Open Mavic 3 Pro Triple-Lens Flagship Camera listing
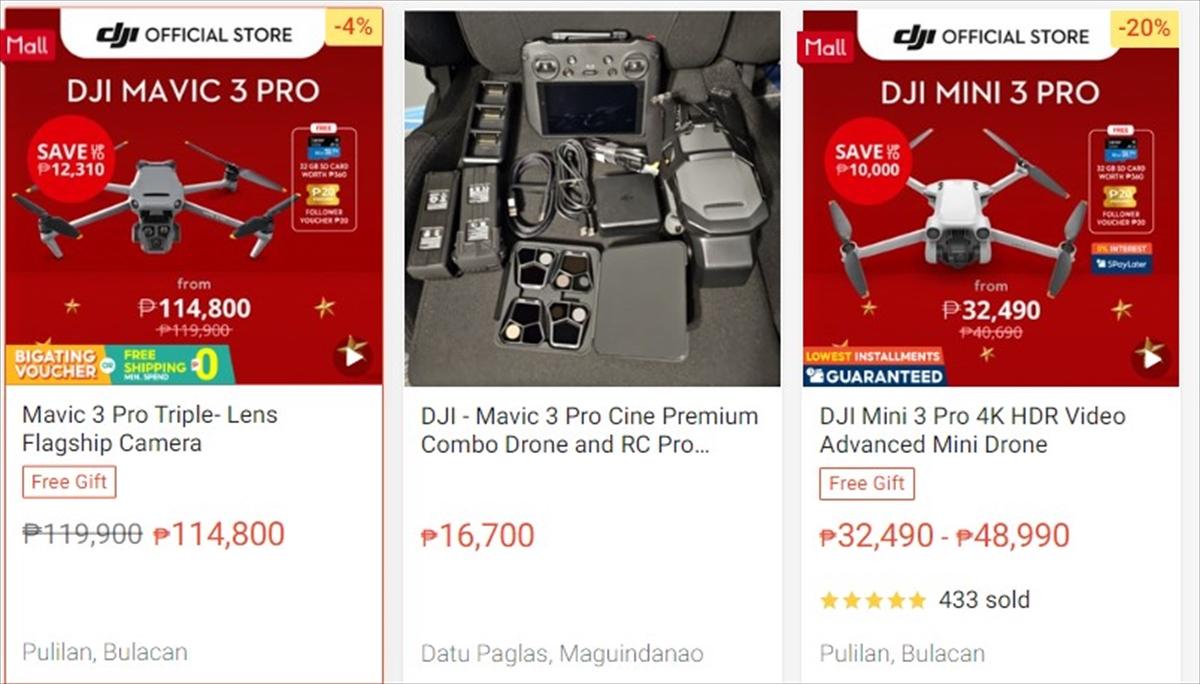The width and height of the screenshot is (1200, 684). coord(150,428)
